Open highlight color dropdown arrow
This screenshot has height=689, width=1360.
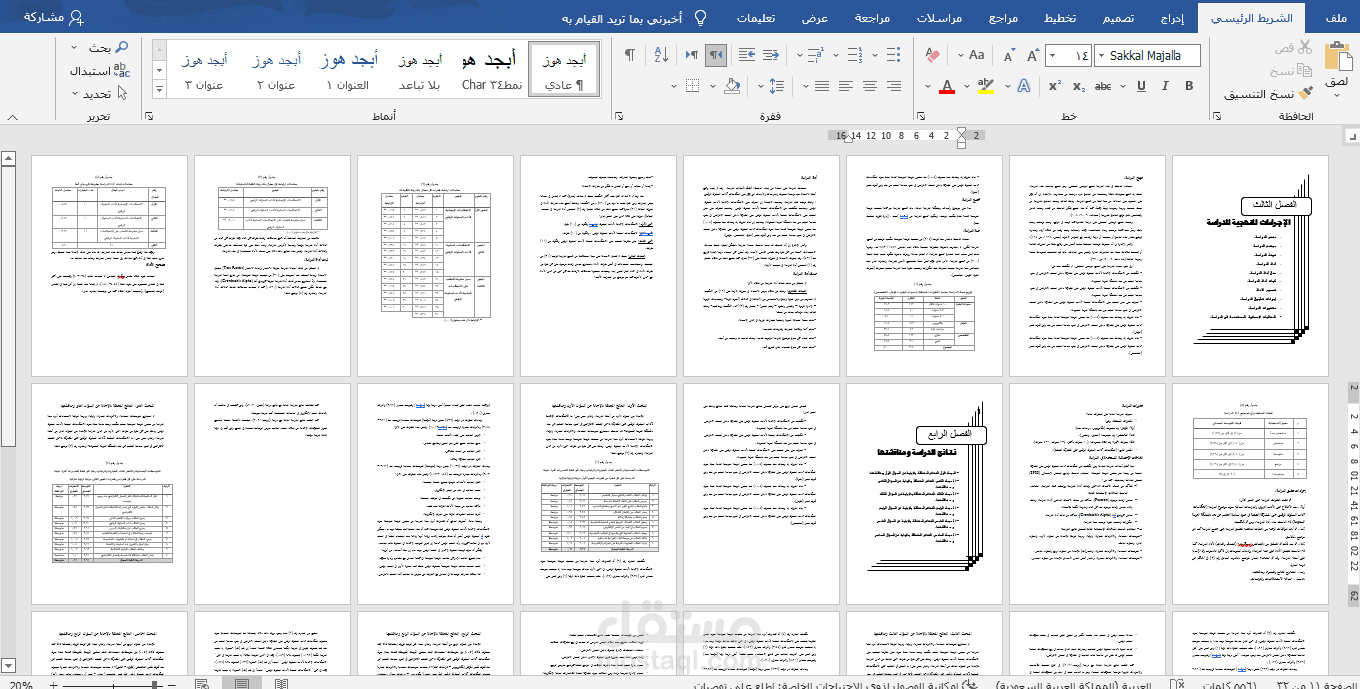click(x=967, y=86)
